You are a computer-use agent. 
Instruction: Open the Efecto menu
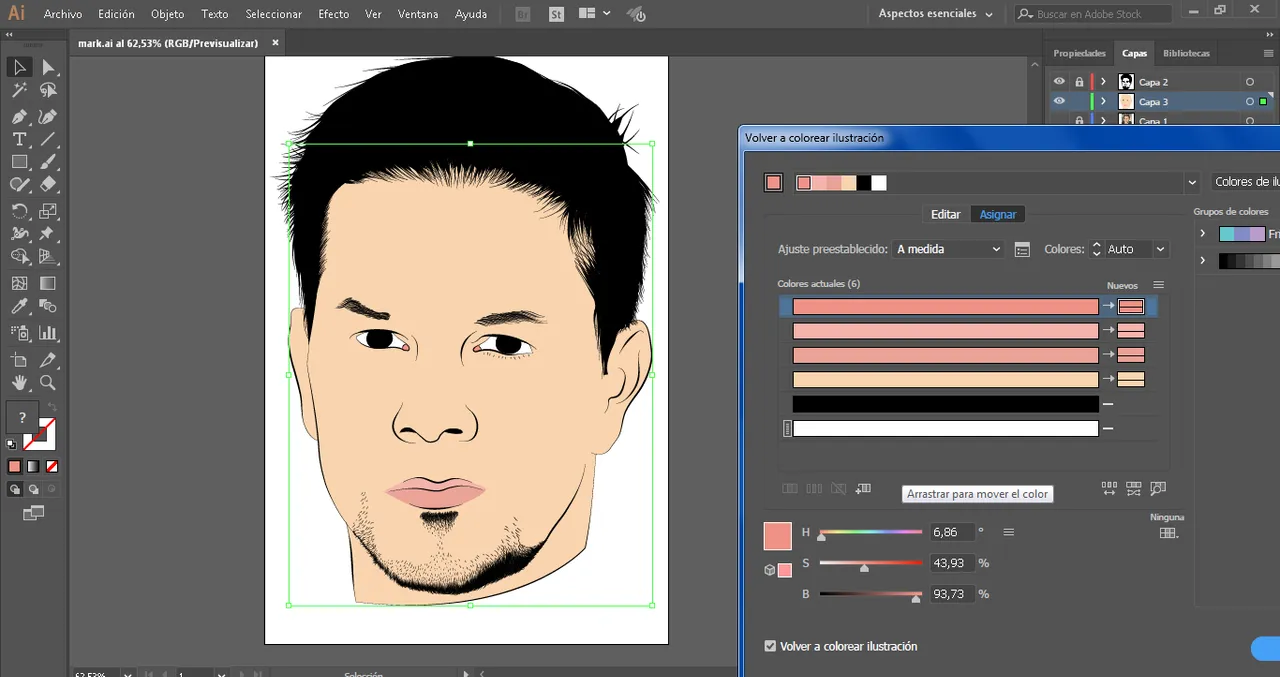click(x=334, y=14)
